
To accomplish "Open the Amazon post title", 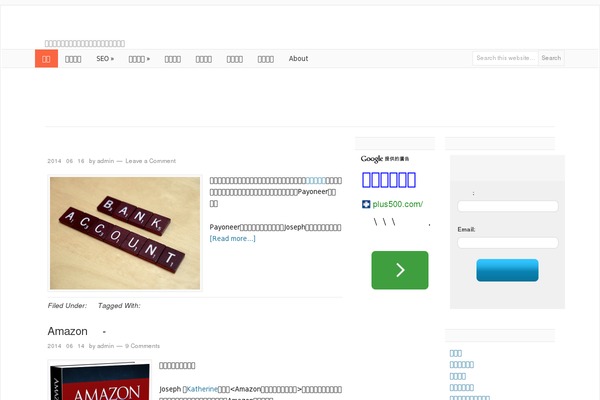I will click(x=77, y=331).
